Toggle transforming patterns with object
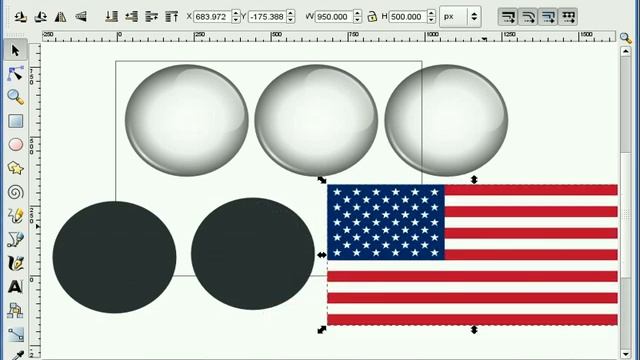Screen dimensions: 640x360 pyautogui.click(x=568, y=17)
